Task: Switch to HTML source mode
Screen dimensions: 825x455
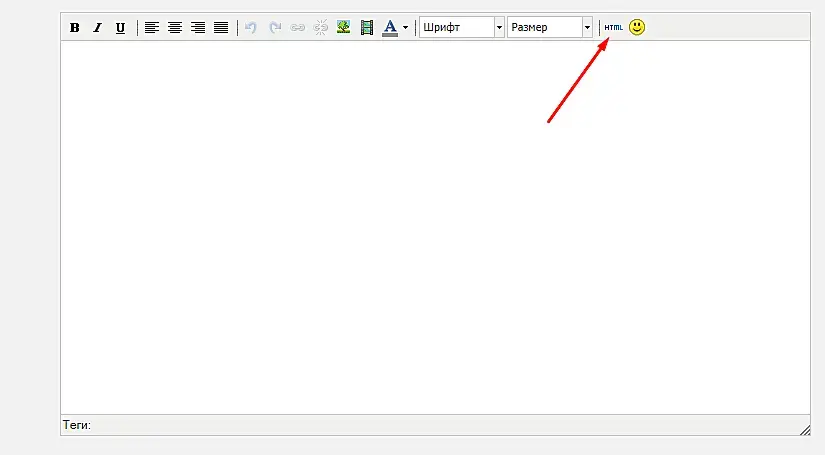Action: [x=613, y=27]
